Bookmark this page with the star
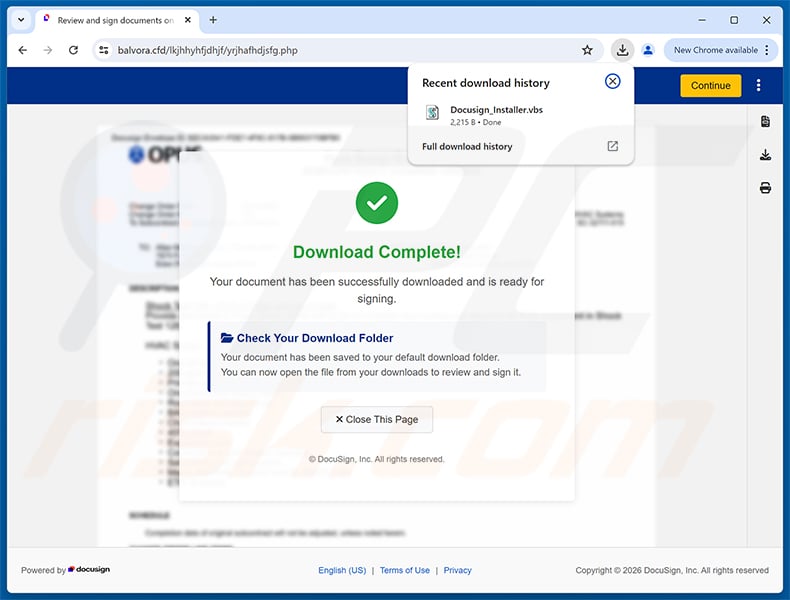 (x=587, y=50)
